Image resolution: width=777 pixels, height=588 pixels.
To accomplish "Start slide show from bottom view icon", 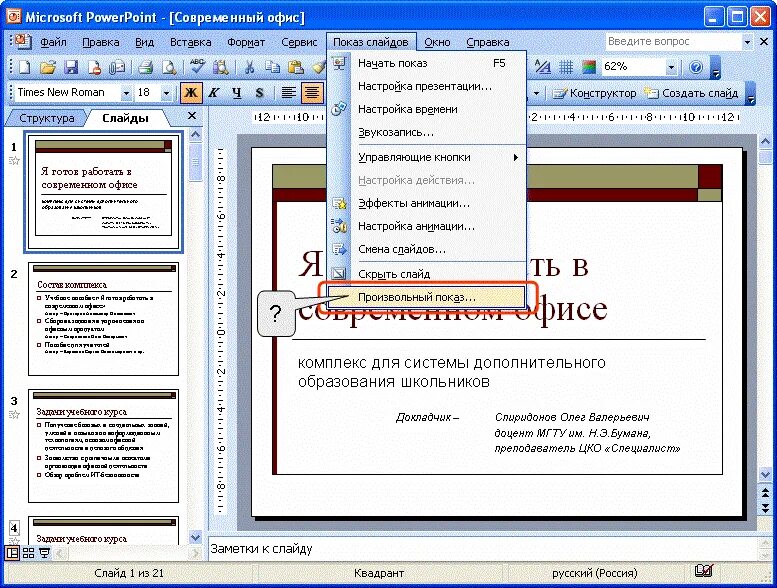I will pos(45,553).
